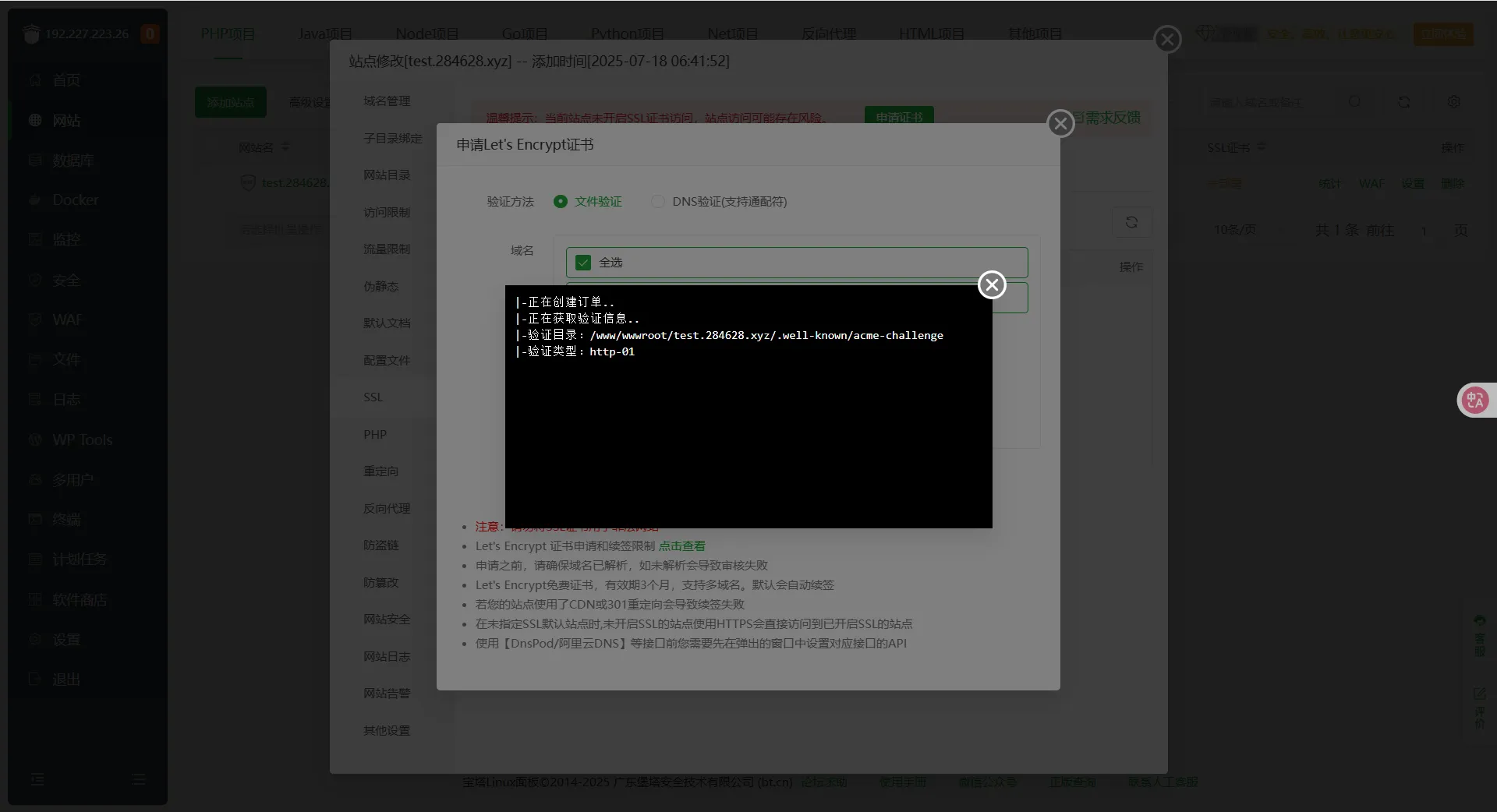1497x812 pixels.
Task: Open the 安全 shield icon in sidebar
Action: click(x=35, y=280)
